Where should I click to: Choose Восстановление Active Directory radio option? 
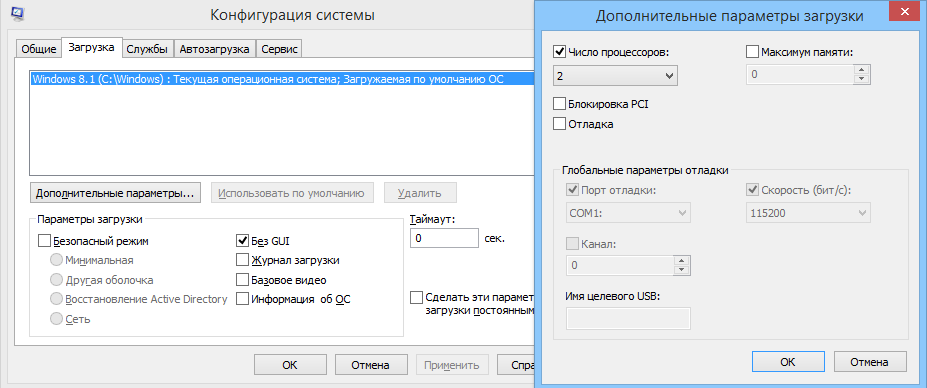(57, 299)
